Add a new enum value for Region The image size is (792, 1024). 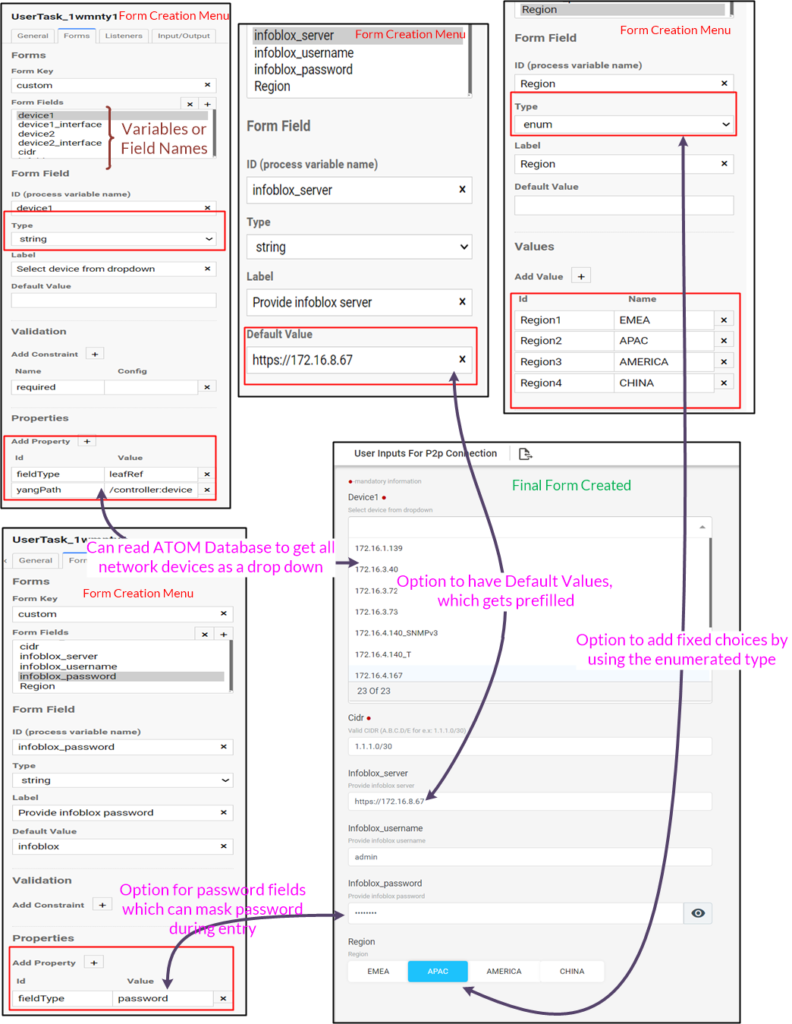[581, 276]
